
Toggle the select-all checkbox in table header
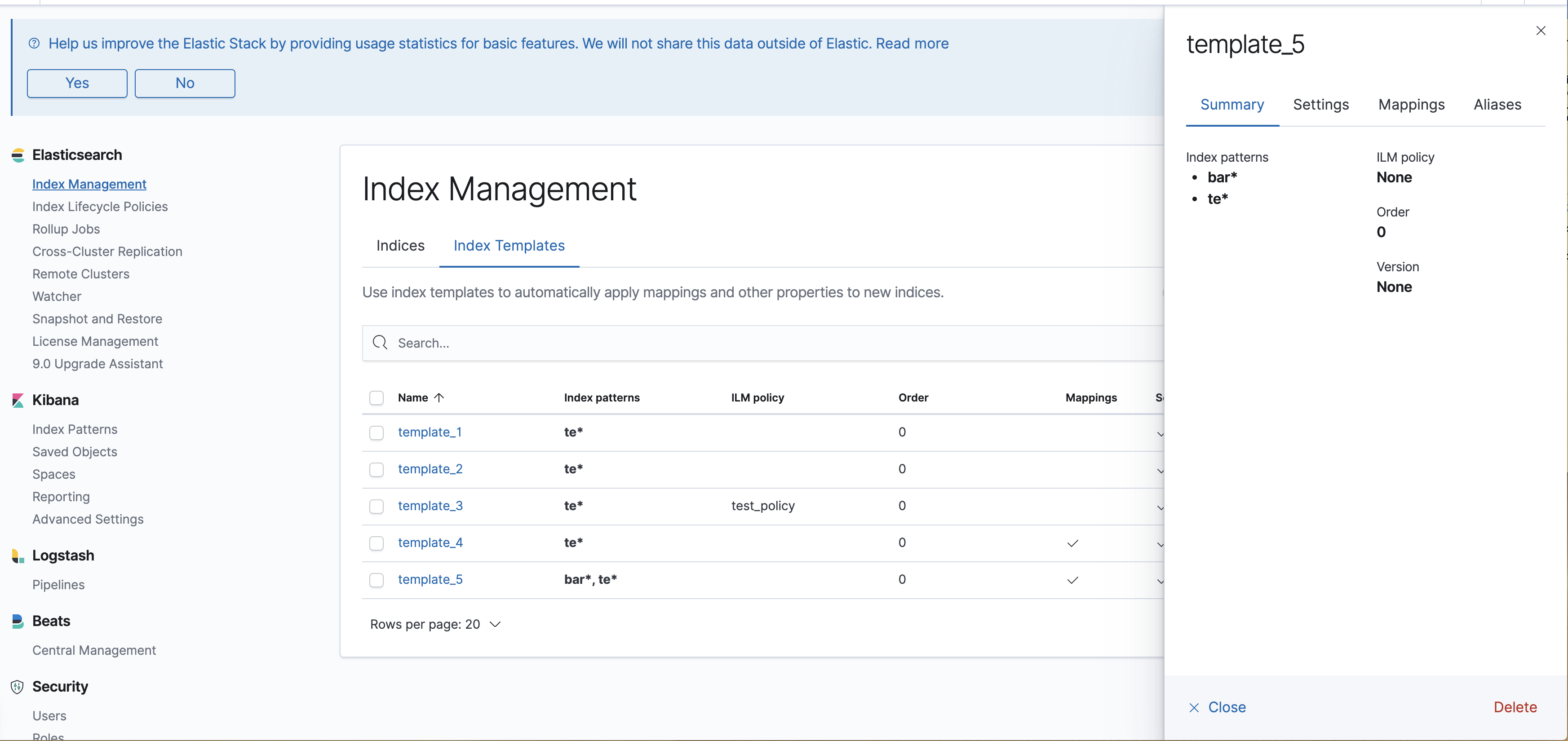[377, 398]
